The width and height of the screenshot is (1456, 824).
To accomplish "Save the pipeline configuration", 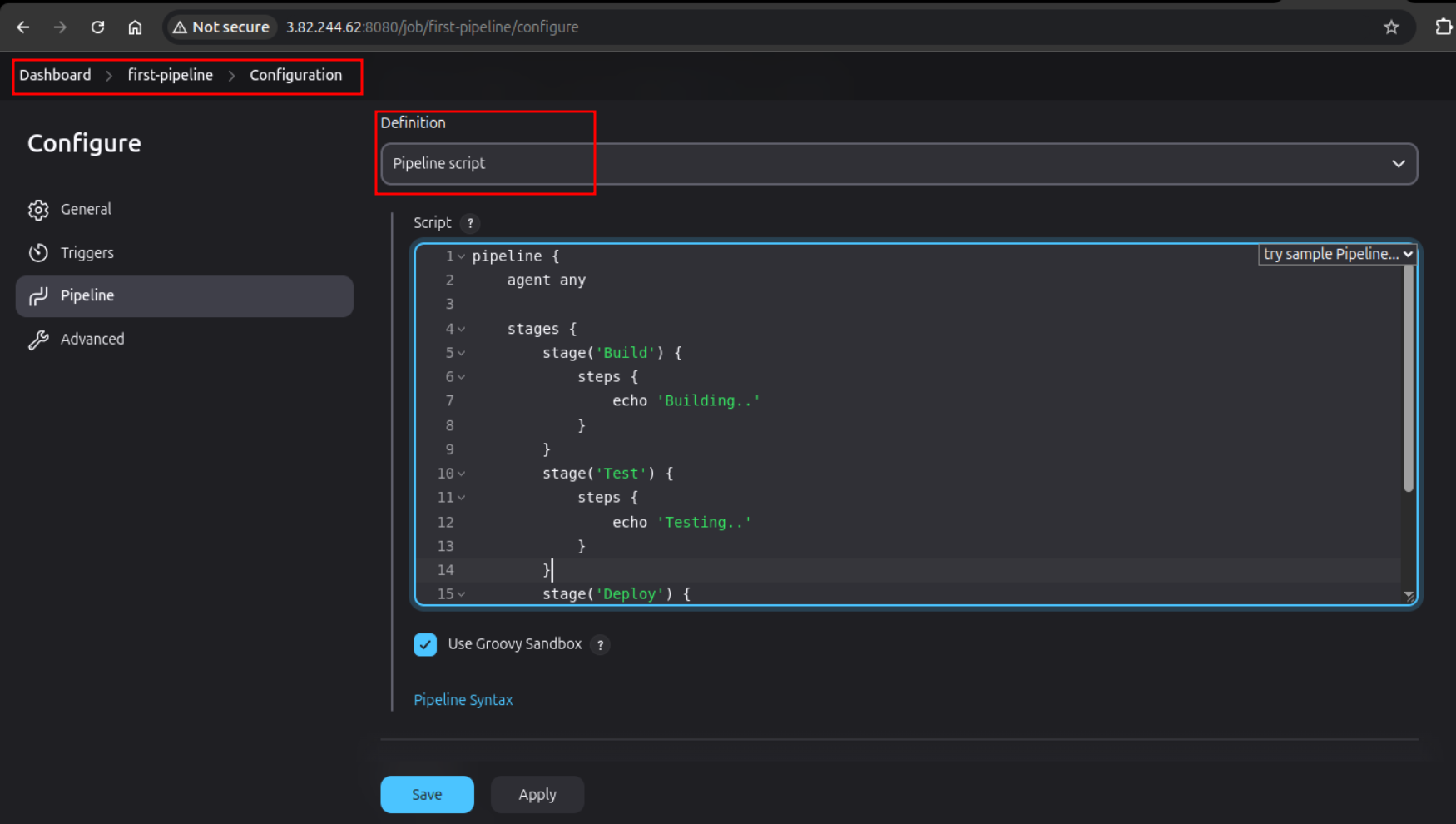I will tap(427, 795).
